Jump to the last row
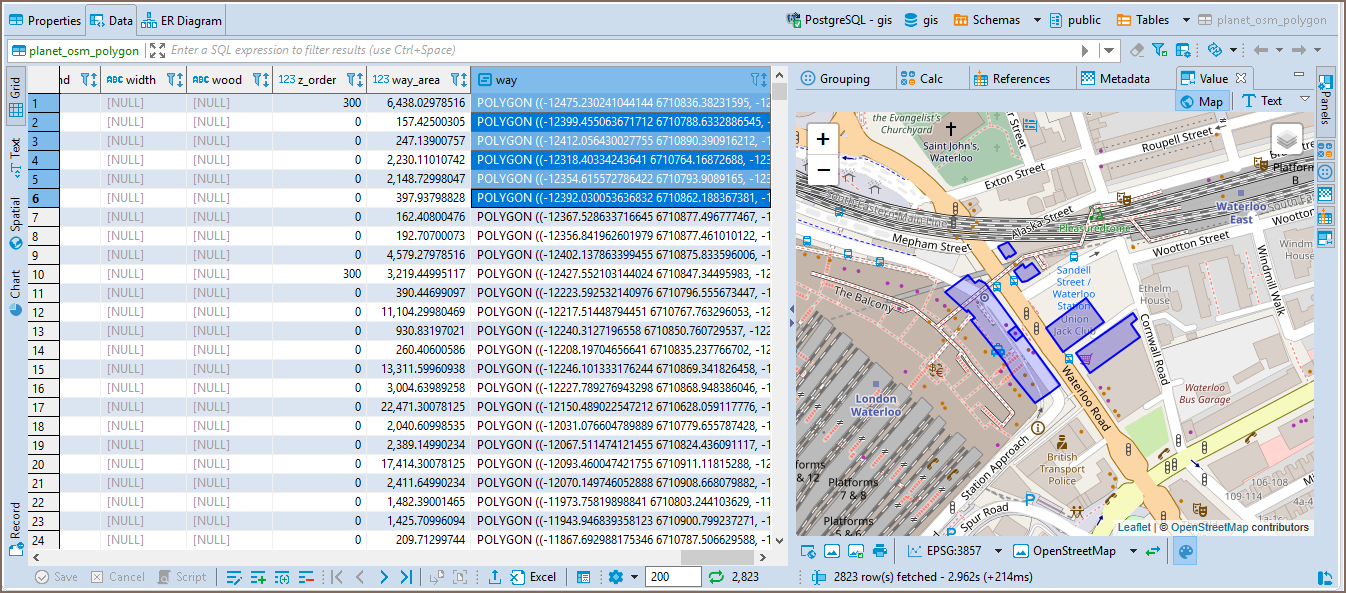Screen dimensions: 1346x593 point(406,577)
